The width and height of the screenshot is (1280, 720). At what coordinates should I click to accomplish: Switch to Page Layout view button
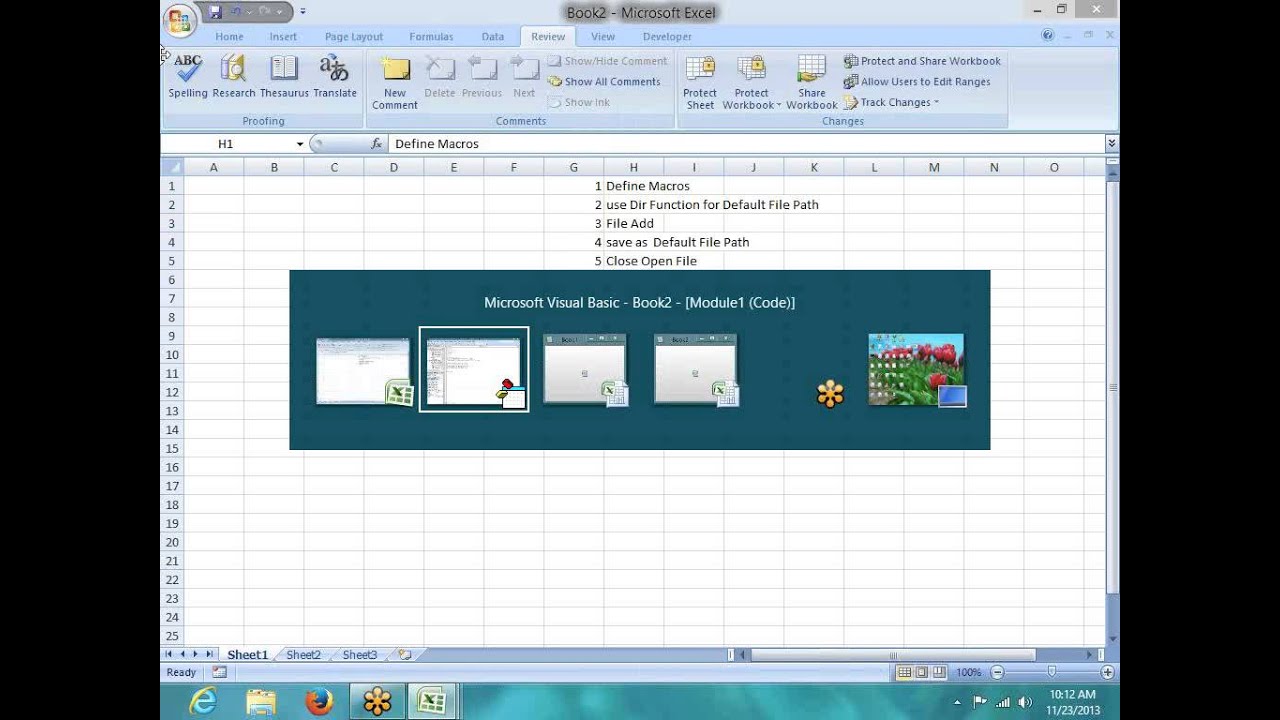(x=922, y=673)
